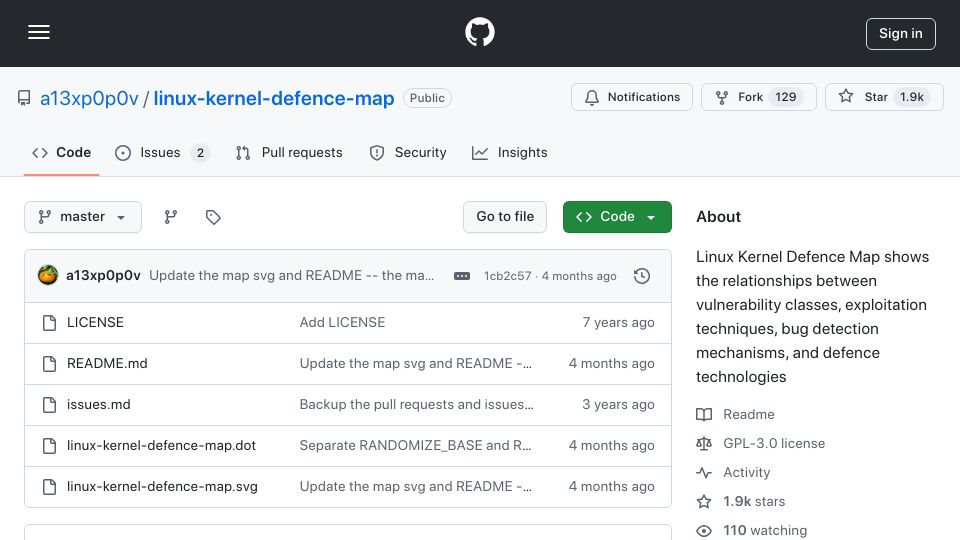Image resolution: width=960 pixels, height=540 pixels.
Task: View tags via the tag icon
Action: [x=213, y=217]
